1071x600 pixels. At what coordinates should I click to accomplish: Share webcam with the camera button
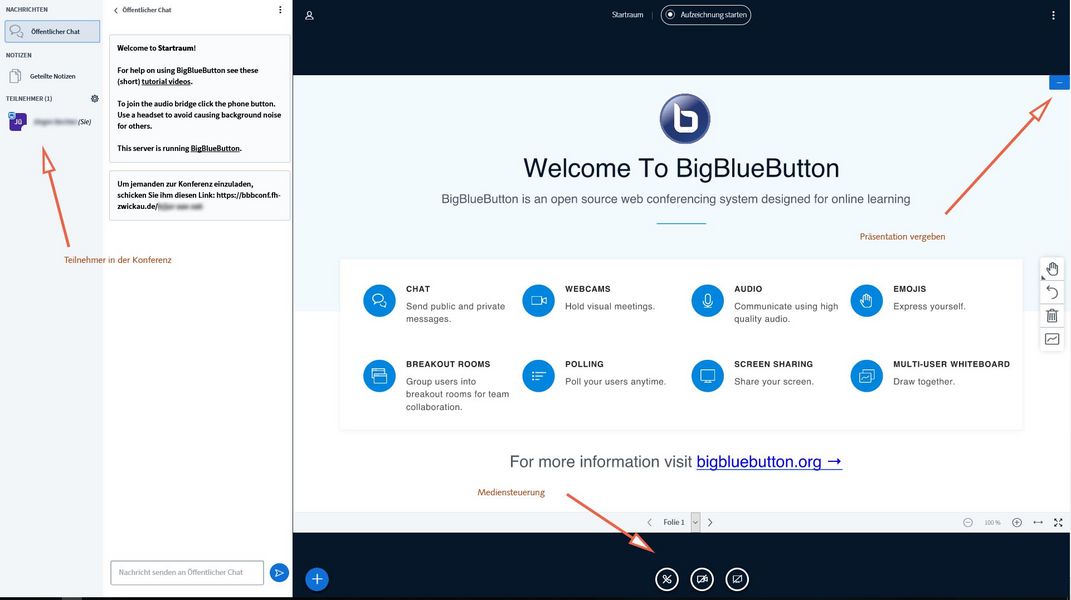702,579
